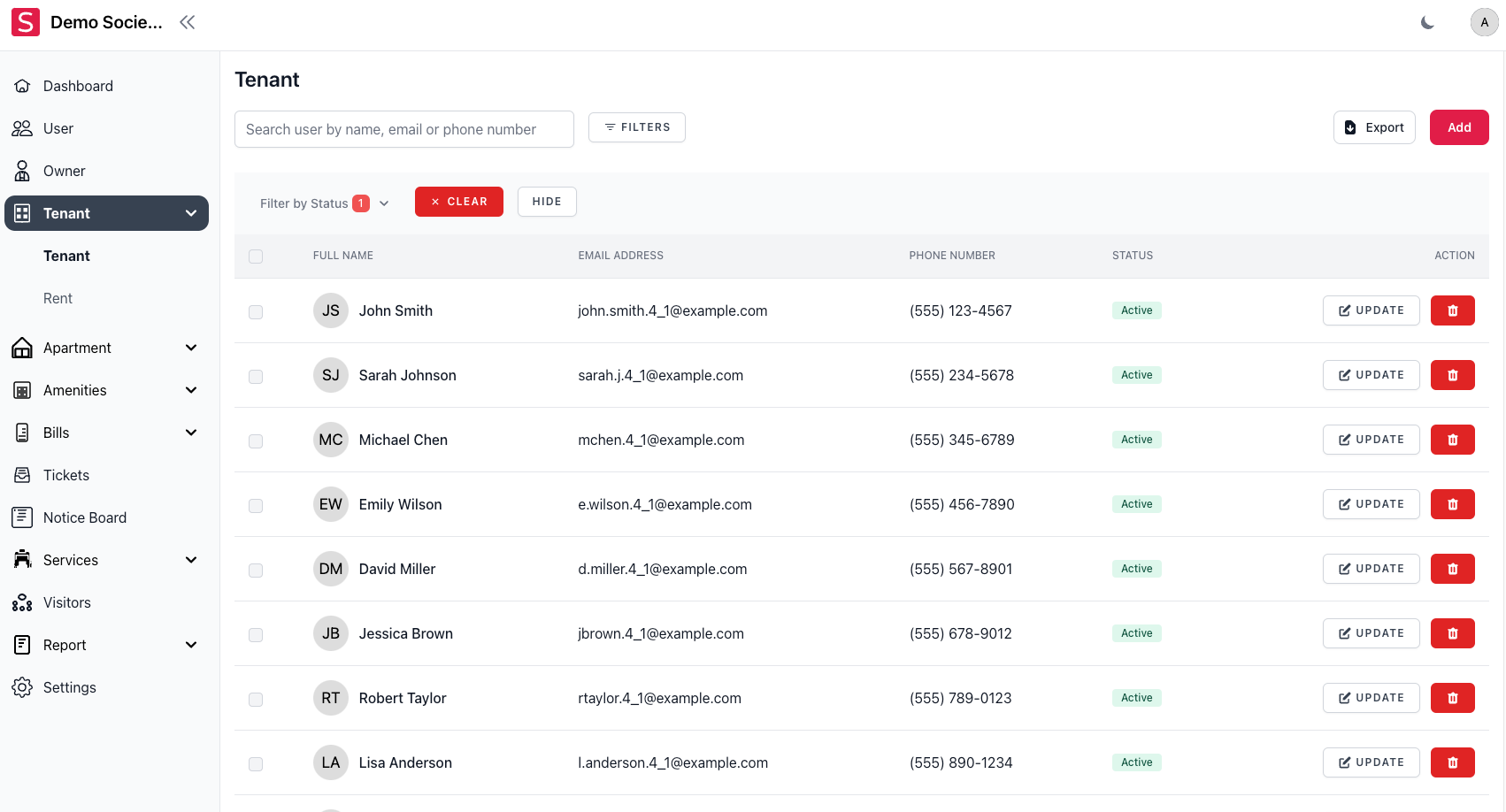Screen dimensions: 1506x812
Task: Go to Rent submenu item
Action: click(58, 298)
